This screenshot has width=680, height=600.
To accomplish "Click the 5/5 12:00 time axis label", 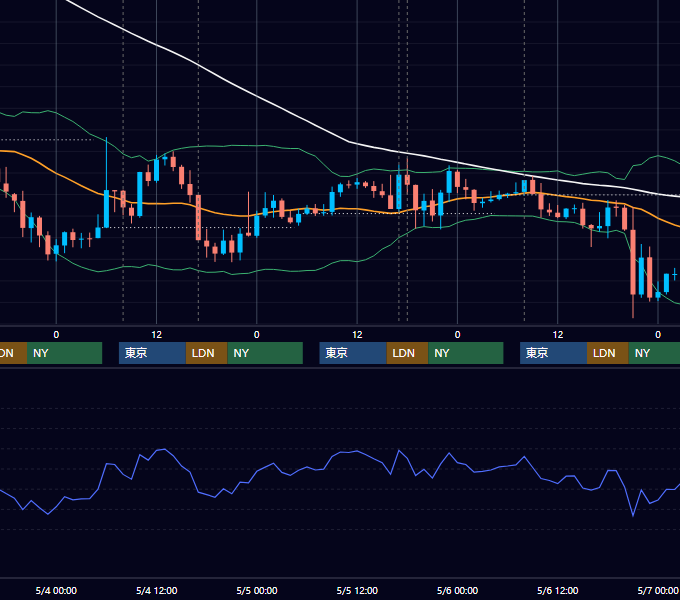I will (x=357, y=590).
